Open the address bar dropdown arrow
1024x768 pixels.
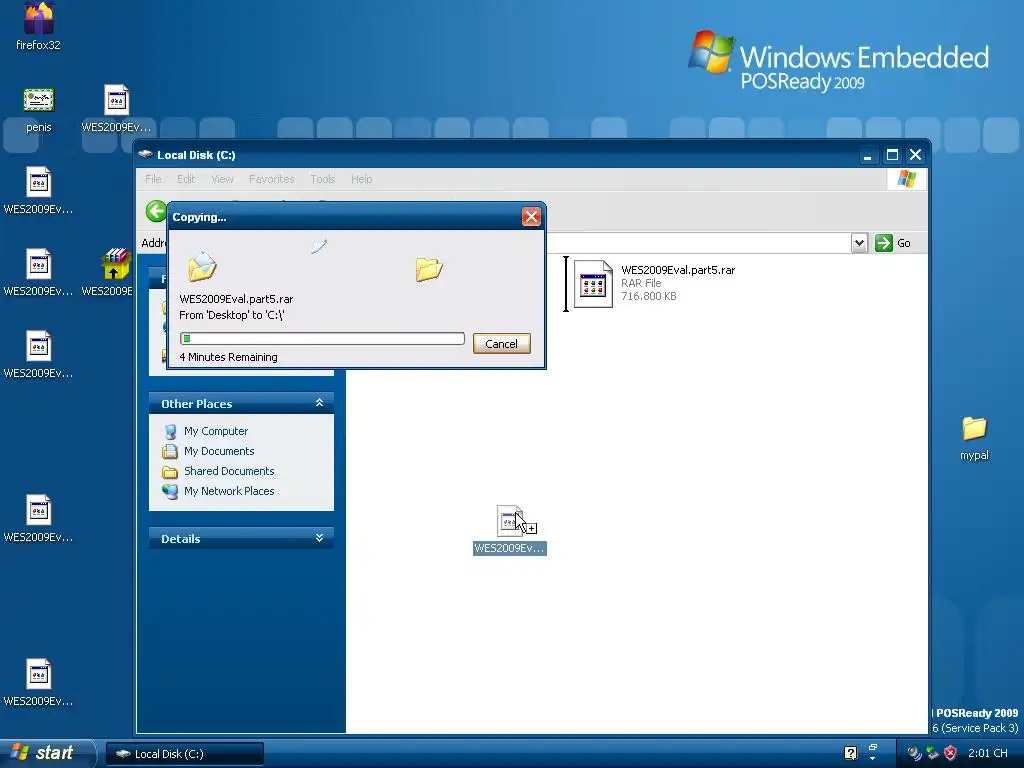(x=859, y=243)
